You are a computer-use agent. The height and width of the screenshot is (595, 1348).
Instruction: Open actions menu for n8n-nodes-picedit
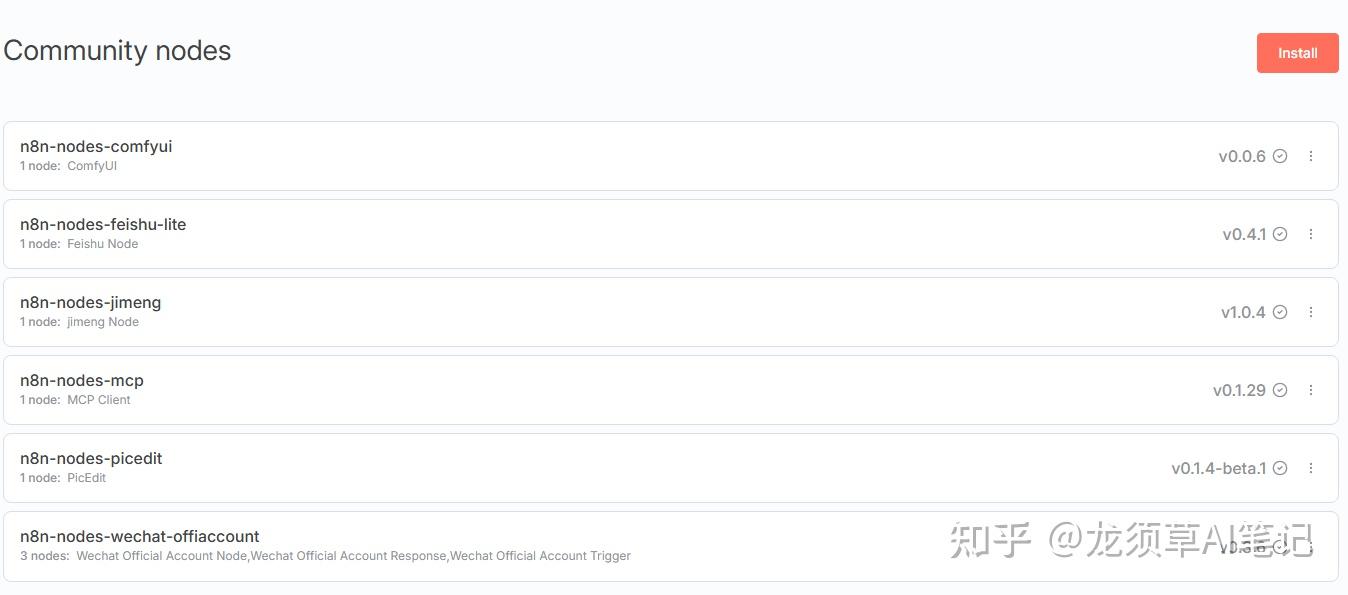pos(1311,468)
